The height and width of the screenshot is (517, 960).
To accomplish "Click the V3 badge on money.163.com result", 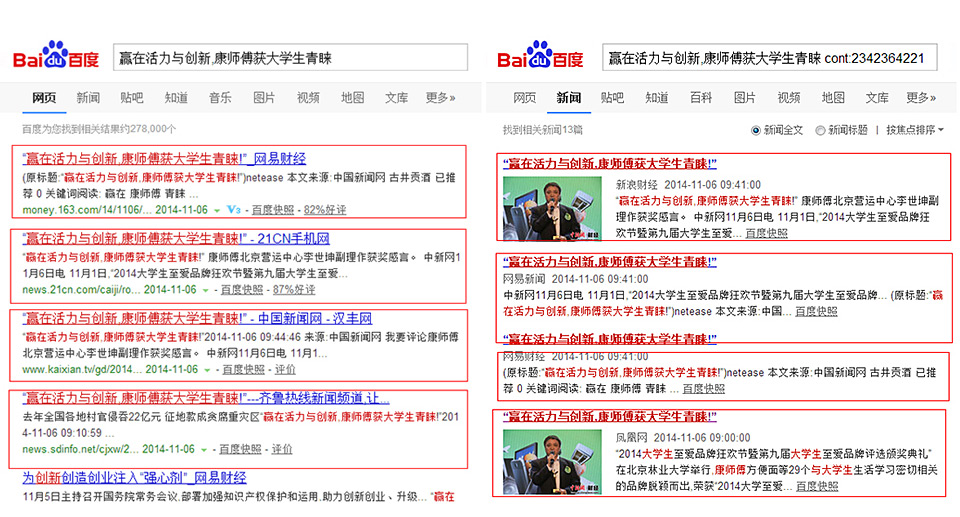I will (233, 209).
